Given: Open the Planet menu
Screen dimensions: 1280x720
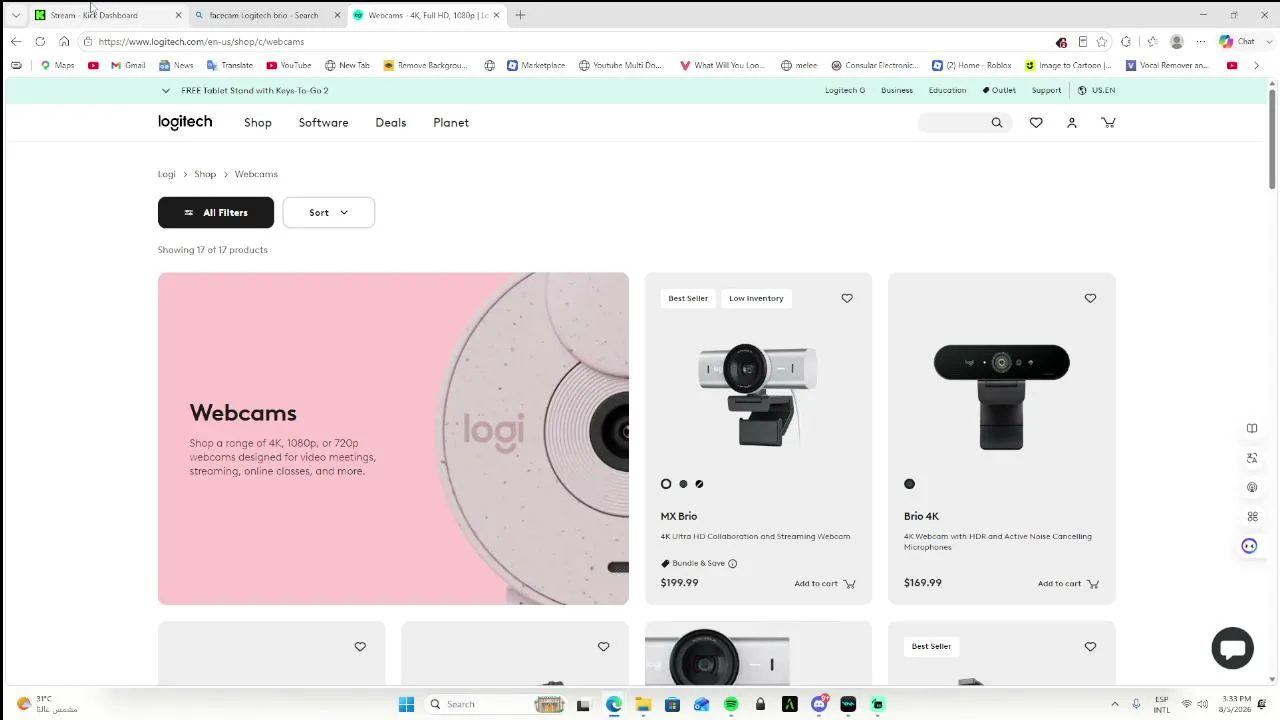Looking at the screenshot, I should point(451,123).
